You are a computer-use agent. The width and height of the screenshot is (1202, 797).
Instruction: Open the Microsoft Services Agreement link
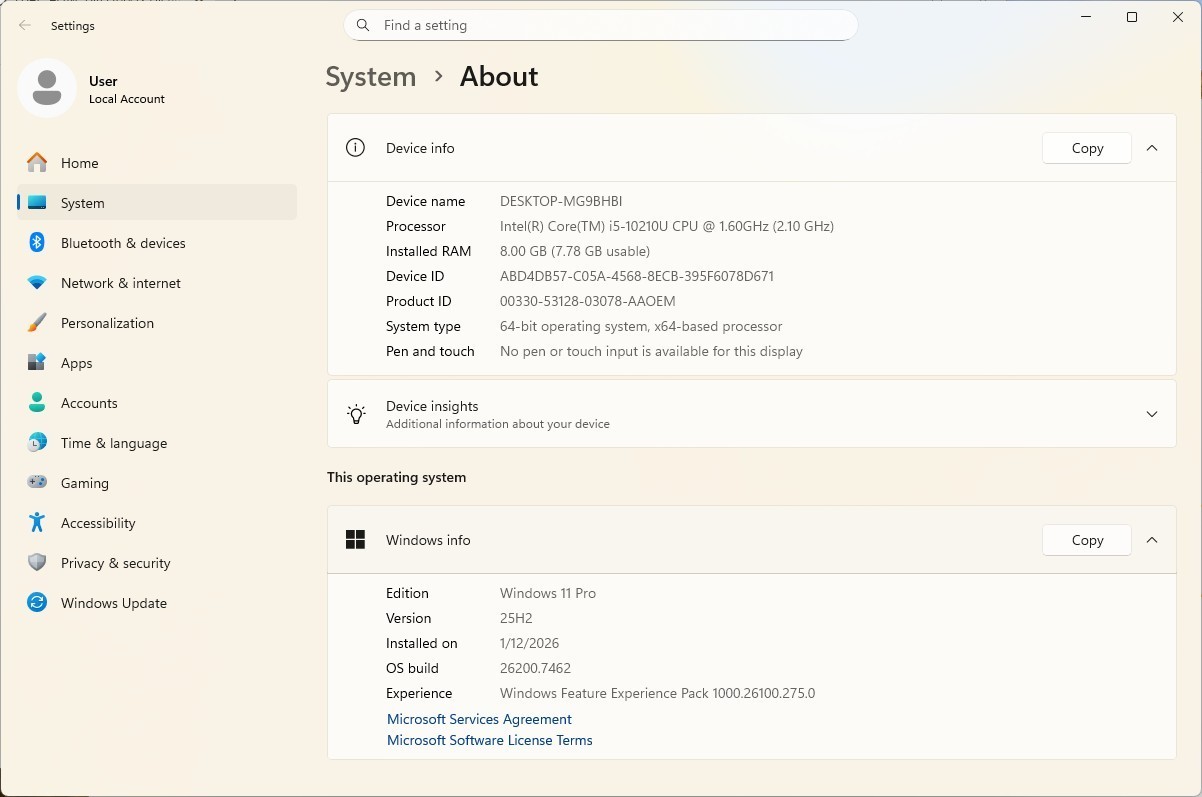(479, 719)
